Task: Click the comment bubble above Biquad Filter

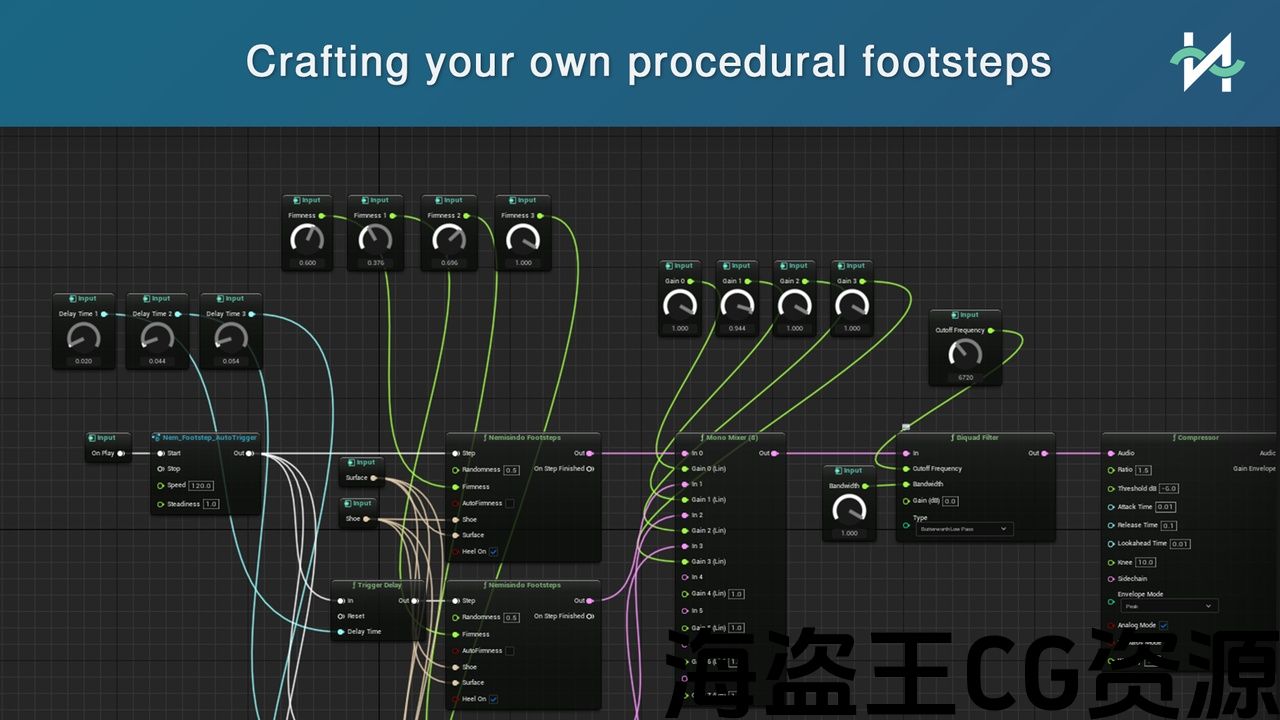Action: (x=906, y=427)
